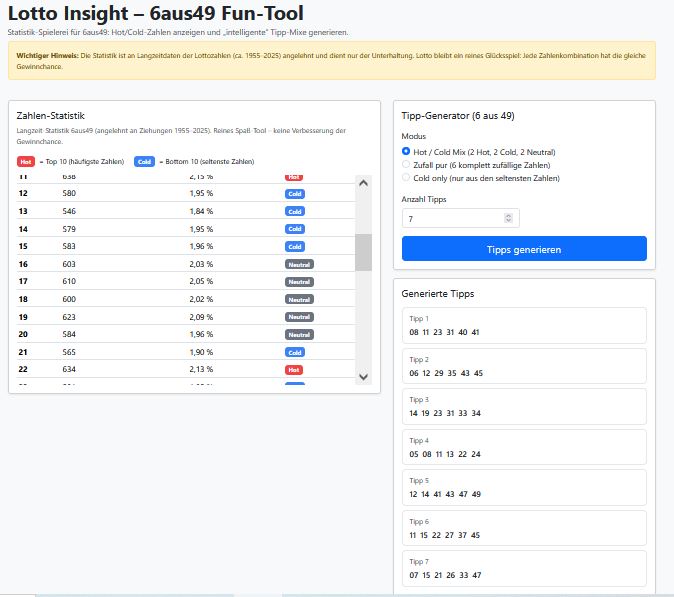Select the Zufall pur mode option
The image size is (674, 597).
[x=406, y=164]
